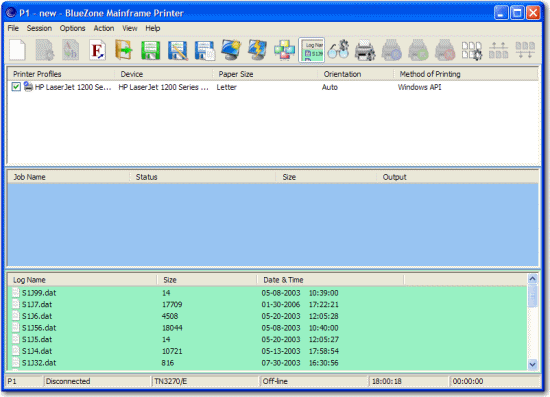Click the door with green arrow icon
Viewport: 550px width, 397px height.
(x=124, y=50)
